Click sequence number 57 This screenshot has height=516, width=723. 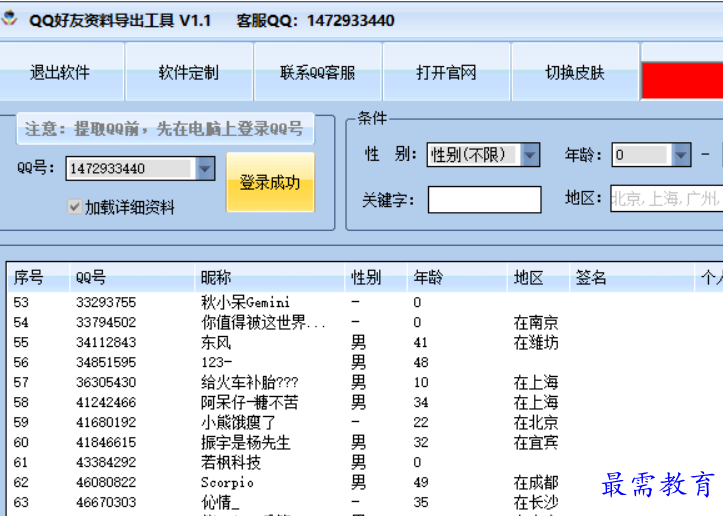coord(21,382)
